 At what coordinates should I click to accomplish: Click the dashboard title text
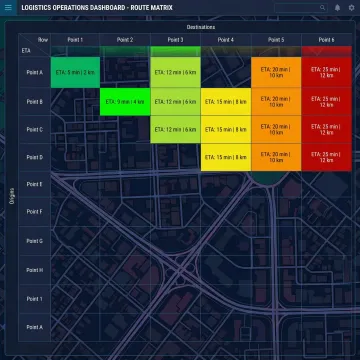coord(97,8)
